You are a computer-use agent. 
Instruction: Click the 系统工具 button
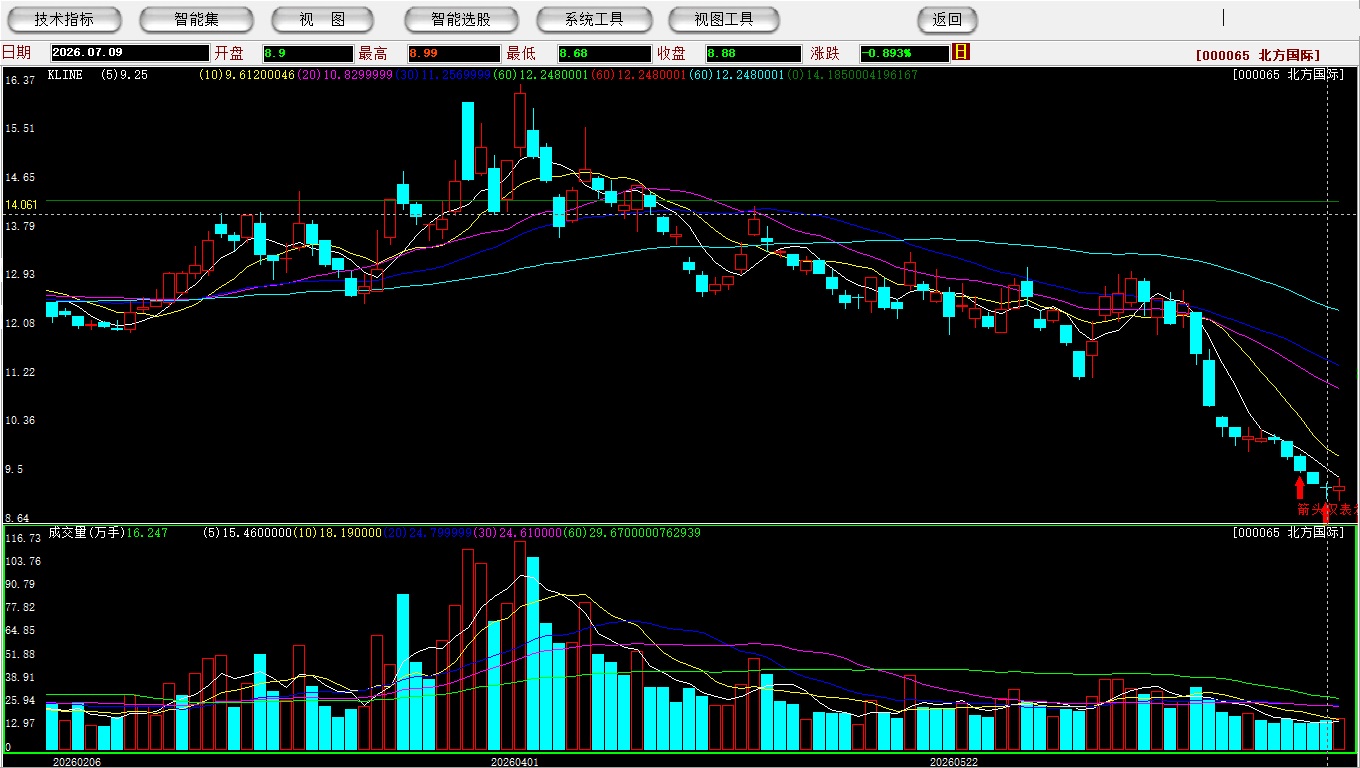[x=594, y=19]
